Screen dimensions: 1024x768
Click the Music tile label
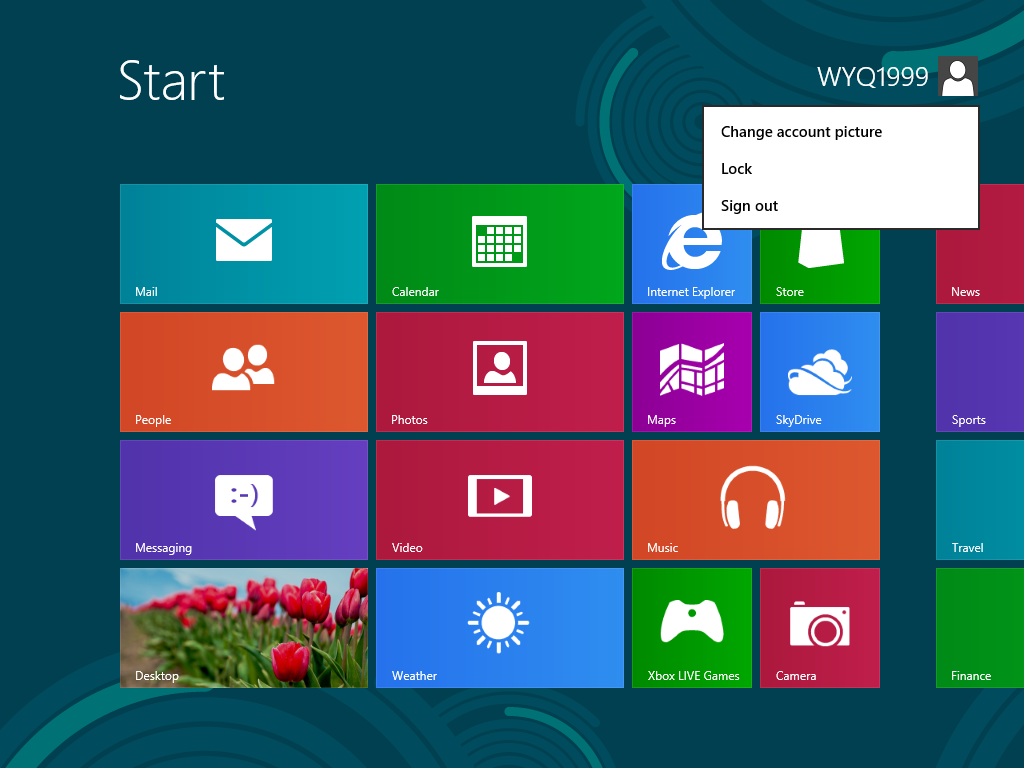point(662,548)
